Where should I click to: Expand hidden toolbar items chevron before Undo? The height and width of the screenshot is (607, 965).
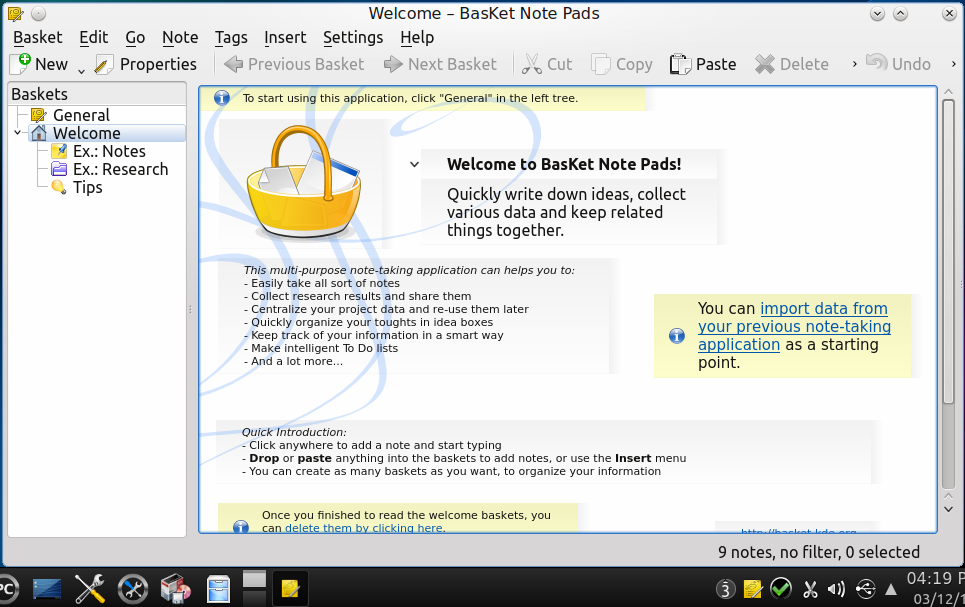(854, 63)
